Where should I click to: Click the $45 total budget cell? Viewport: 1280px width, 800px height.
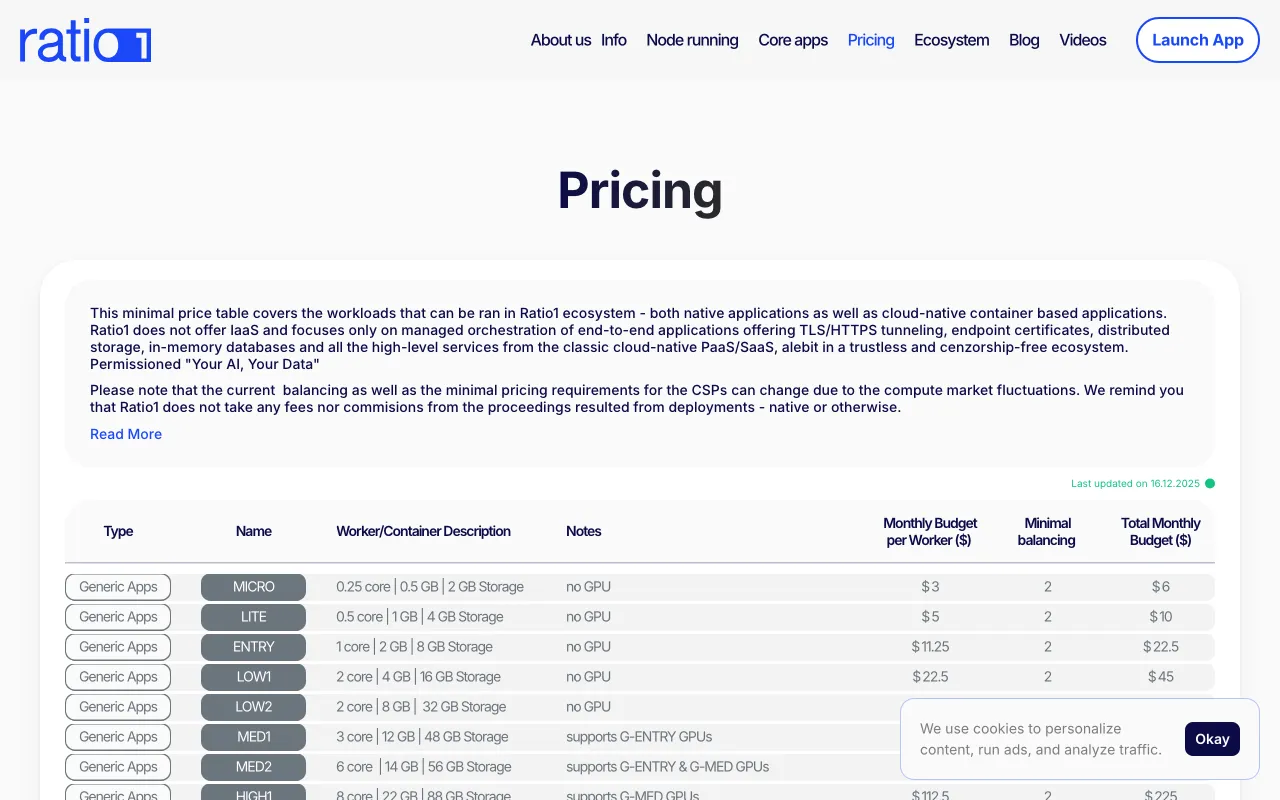(1161, 677)
